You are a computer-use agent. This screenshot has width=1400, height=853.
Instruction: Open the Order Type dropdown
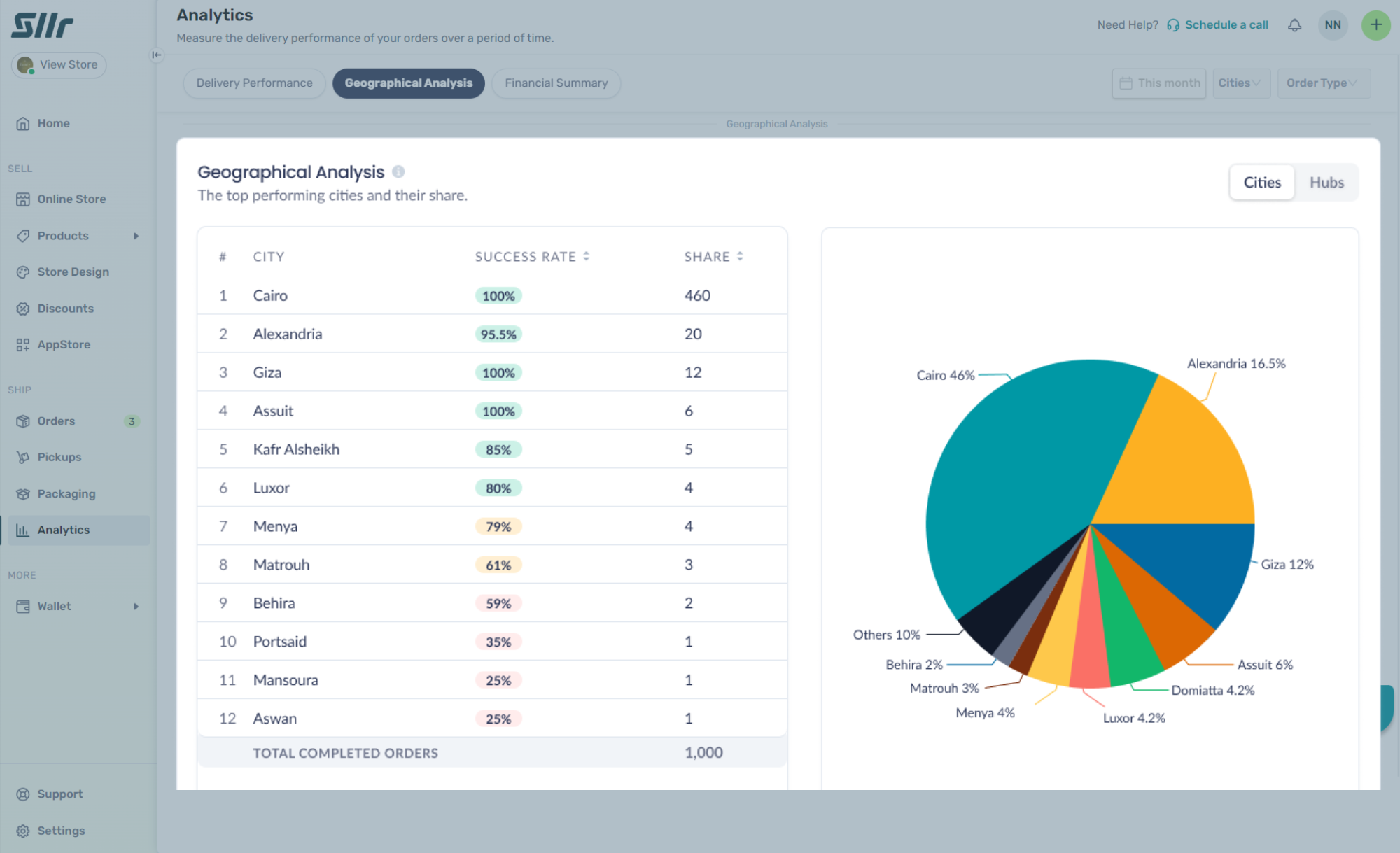coord(1322,83)
